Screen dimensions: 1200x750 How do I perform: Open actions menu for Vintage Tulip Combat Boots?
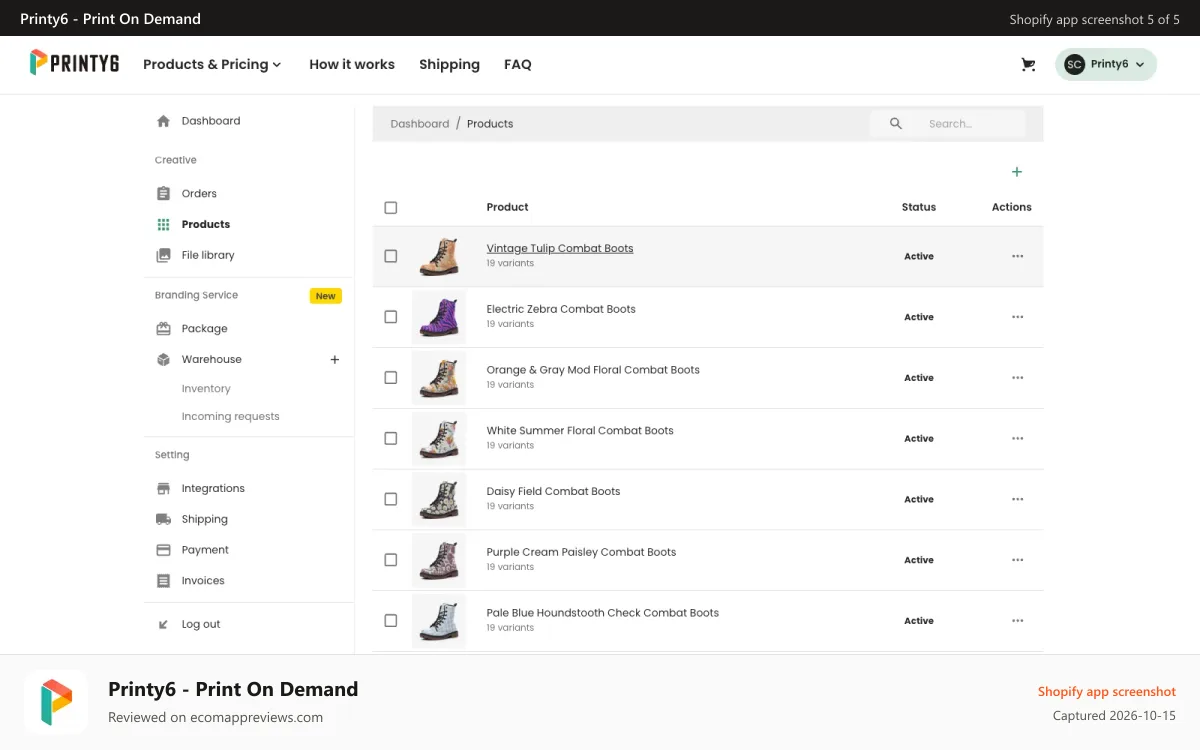pyautogui.click(x=1017, y=256)
